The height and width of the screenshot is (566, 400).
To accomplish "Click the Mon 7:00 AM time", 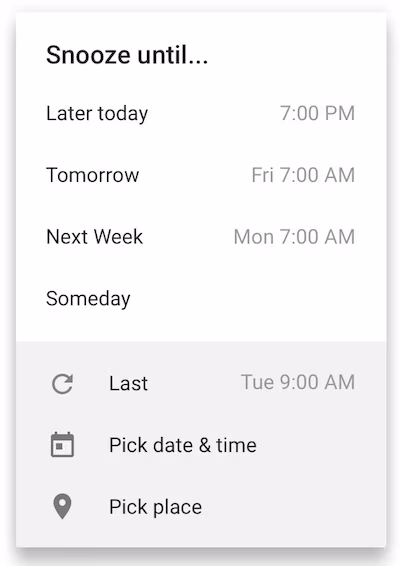I will (x=294, y=237).
